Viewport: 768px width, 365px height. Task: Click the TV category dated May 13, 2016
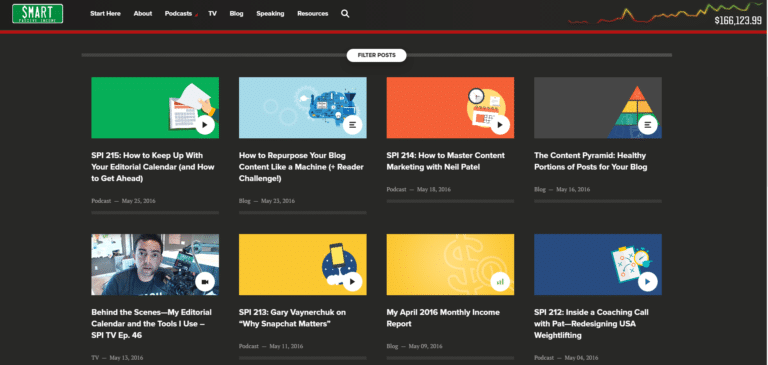point(95,358)
